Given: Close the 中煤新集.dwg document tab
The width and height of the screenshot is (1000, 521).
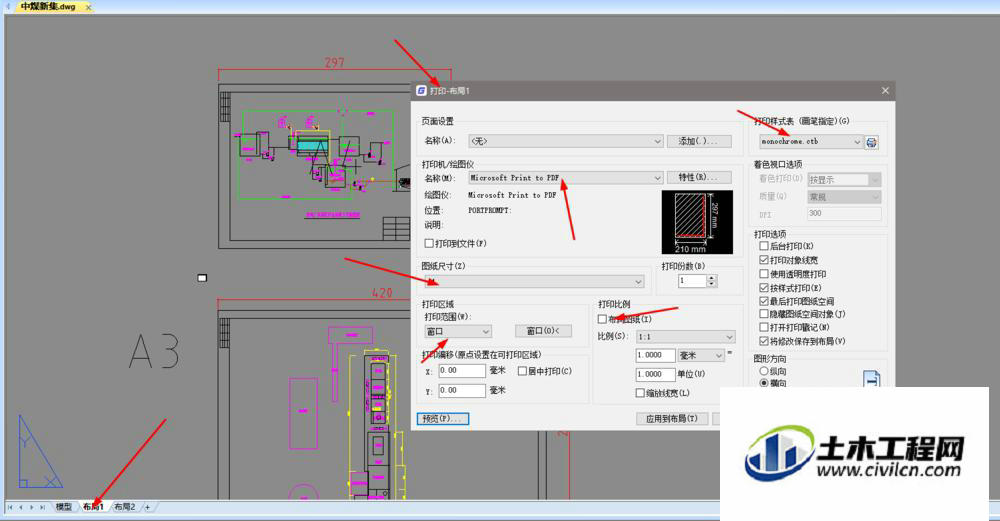Looking at the screenshot, I should (x=88, y=7).
